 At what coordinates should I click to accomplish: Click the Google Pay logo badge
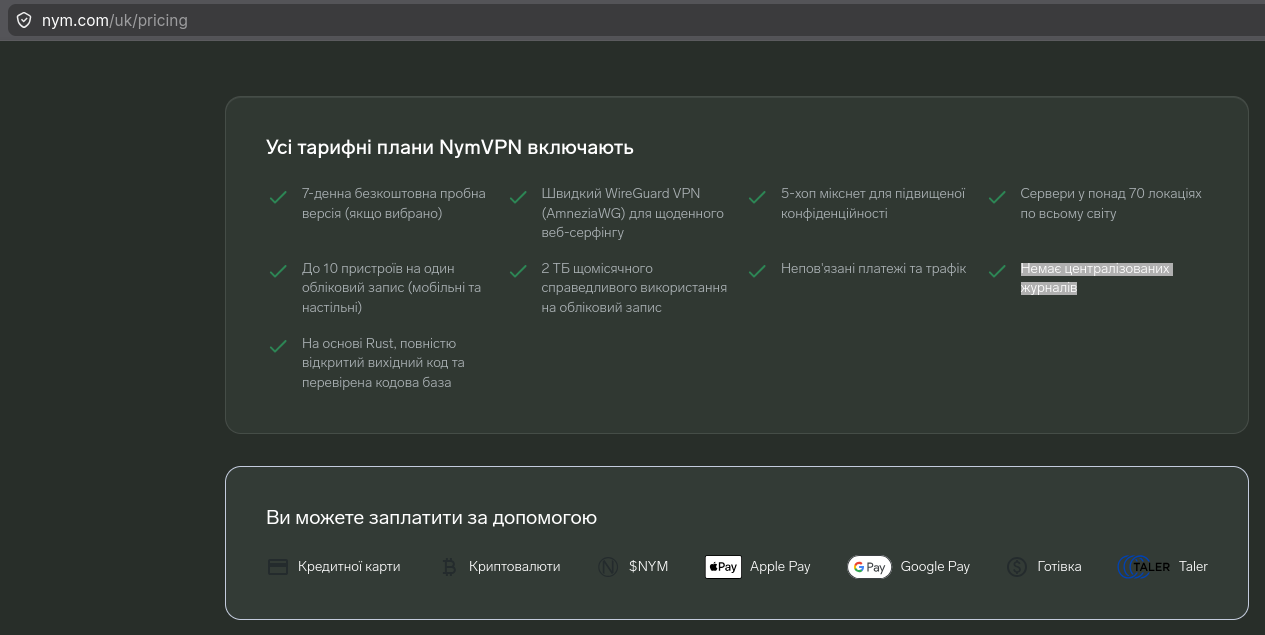[869, 567]
